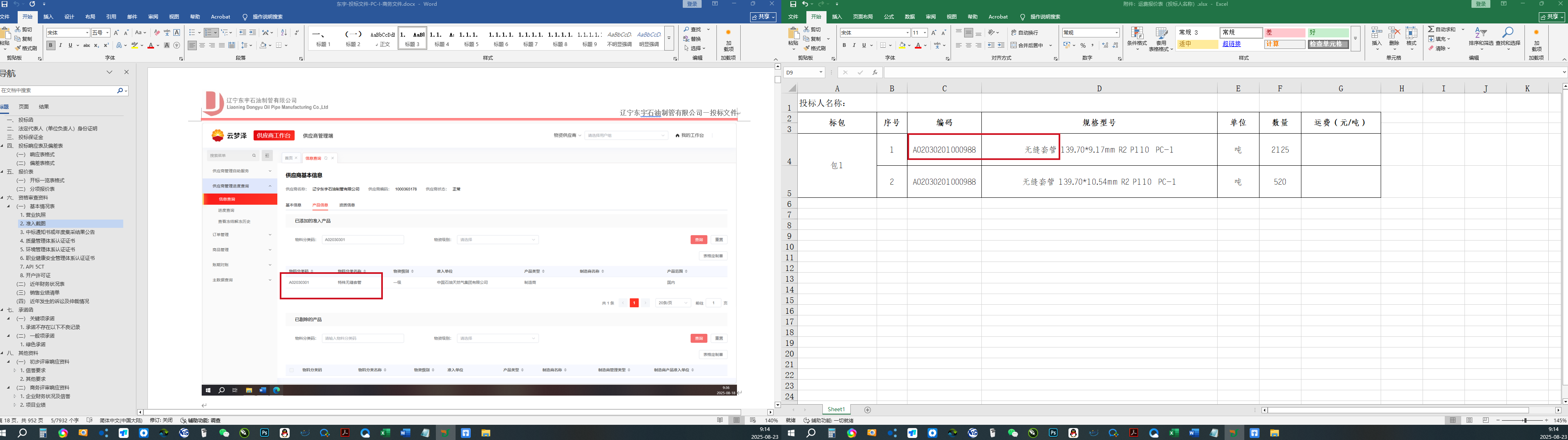Image resolution: width=1568 pixels, height=440 pixels.
Task: Justify paragraph text in Word
Action: click(221, 46)
